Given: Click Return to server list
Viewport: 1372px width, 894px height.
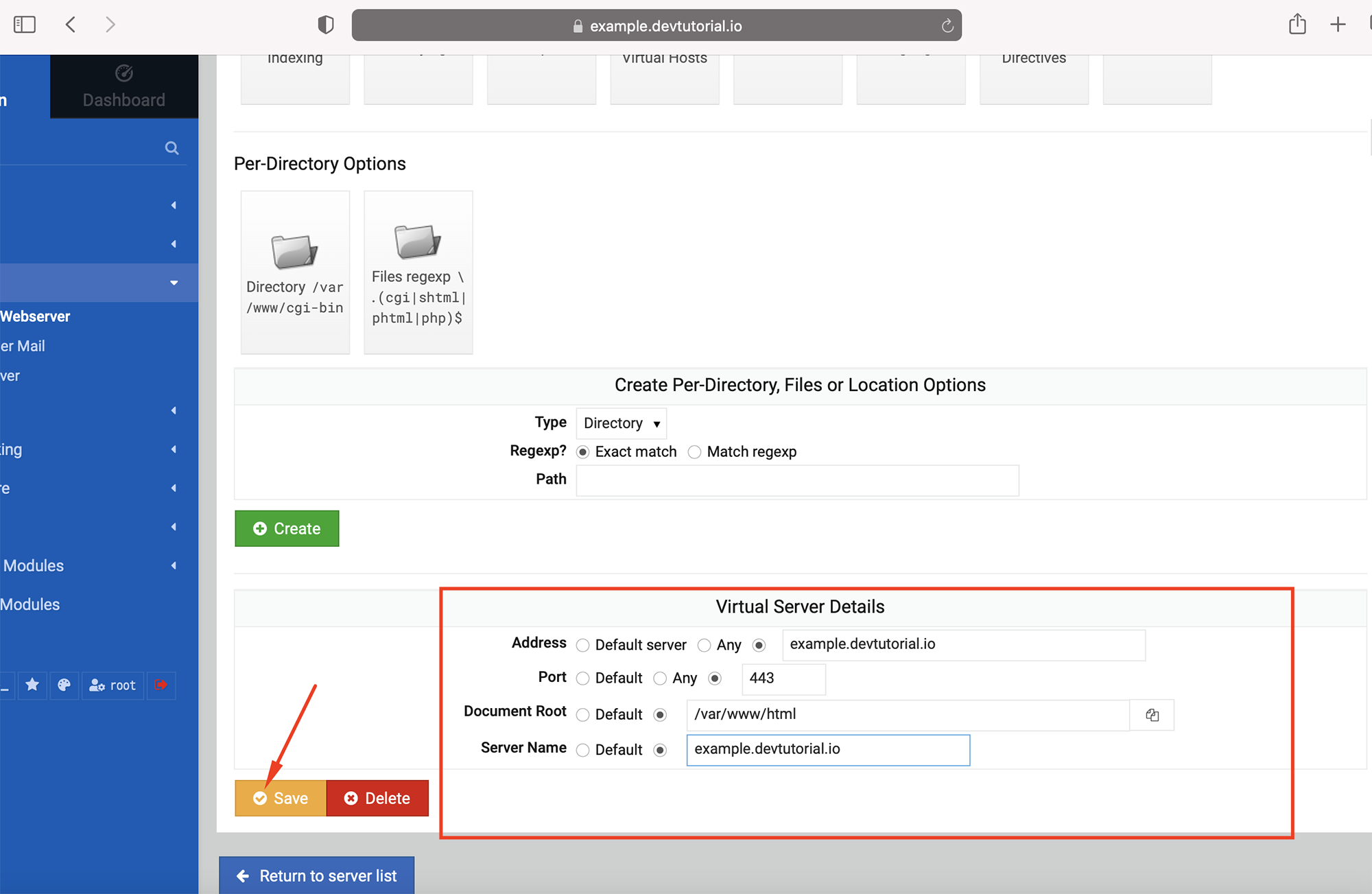Looking at the screenshot, I should [x=316, y=875].
